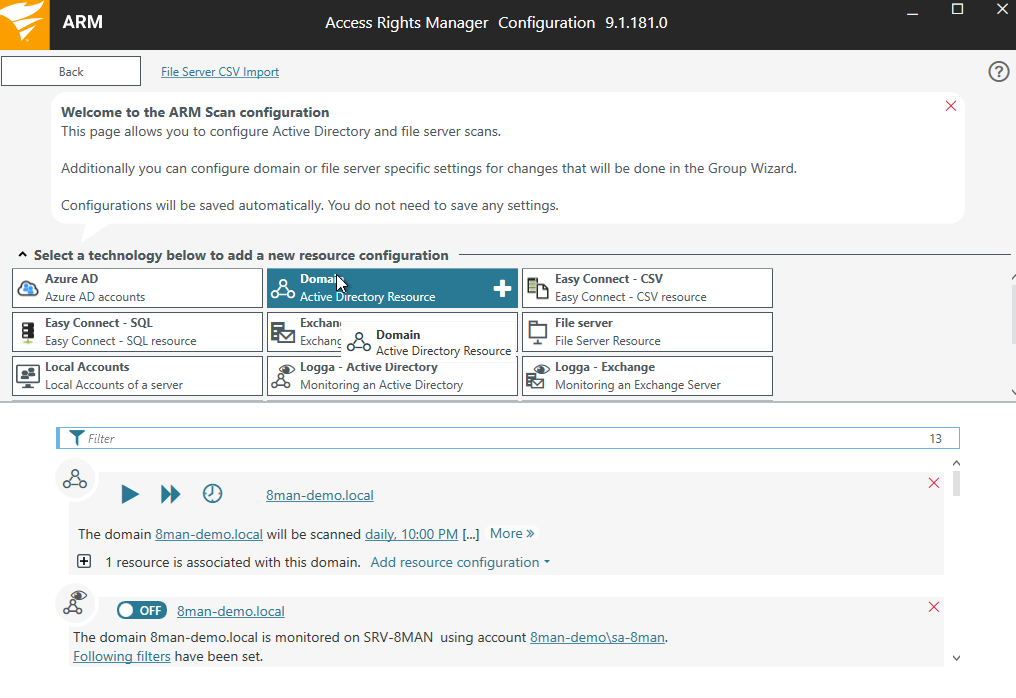This screenshot has width=1016, height=698.
Task: Add a Domain Active Directory resource
Action: [x=392, y=288]
